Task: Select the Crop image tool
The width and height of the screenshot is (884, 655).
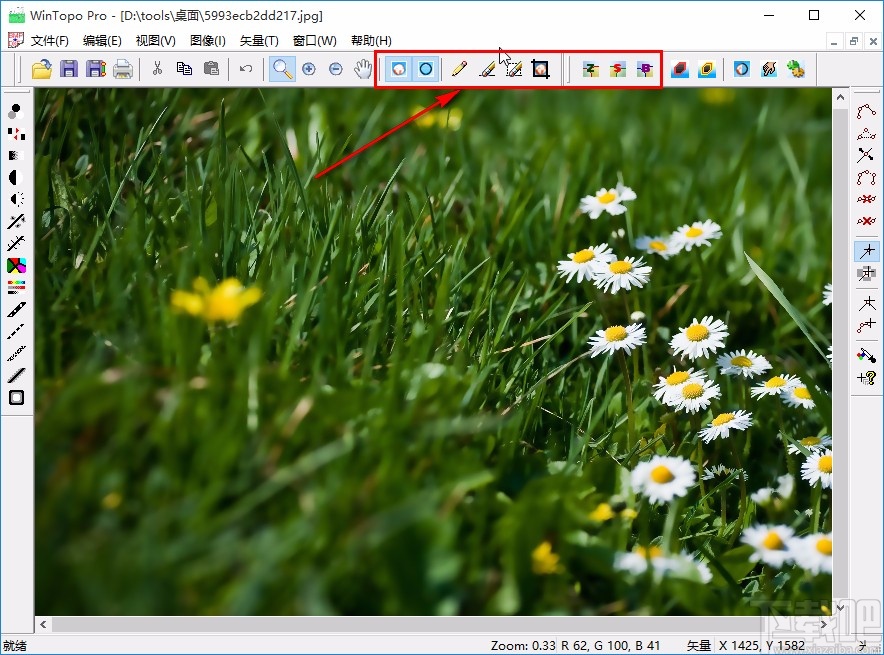Action: coord(541,69)
